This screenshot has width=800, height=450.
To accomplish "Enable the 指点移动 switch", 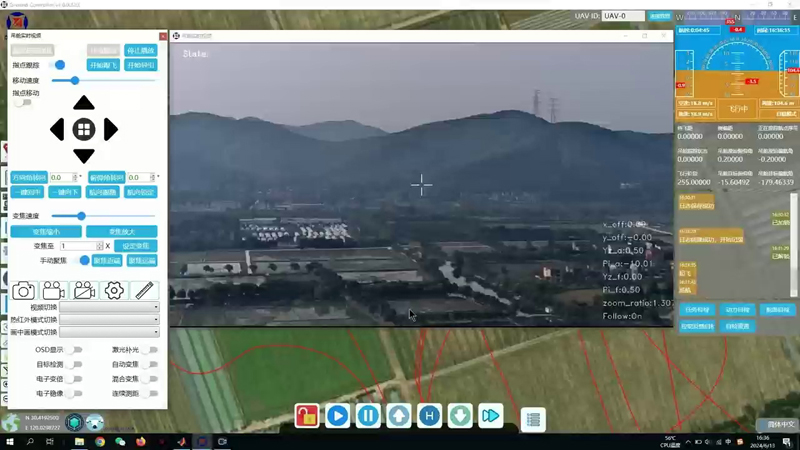I will pos(22,103).
